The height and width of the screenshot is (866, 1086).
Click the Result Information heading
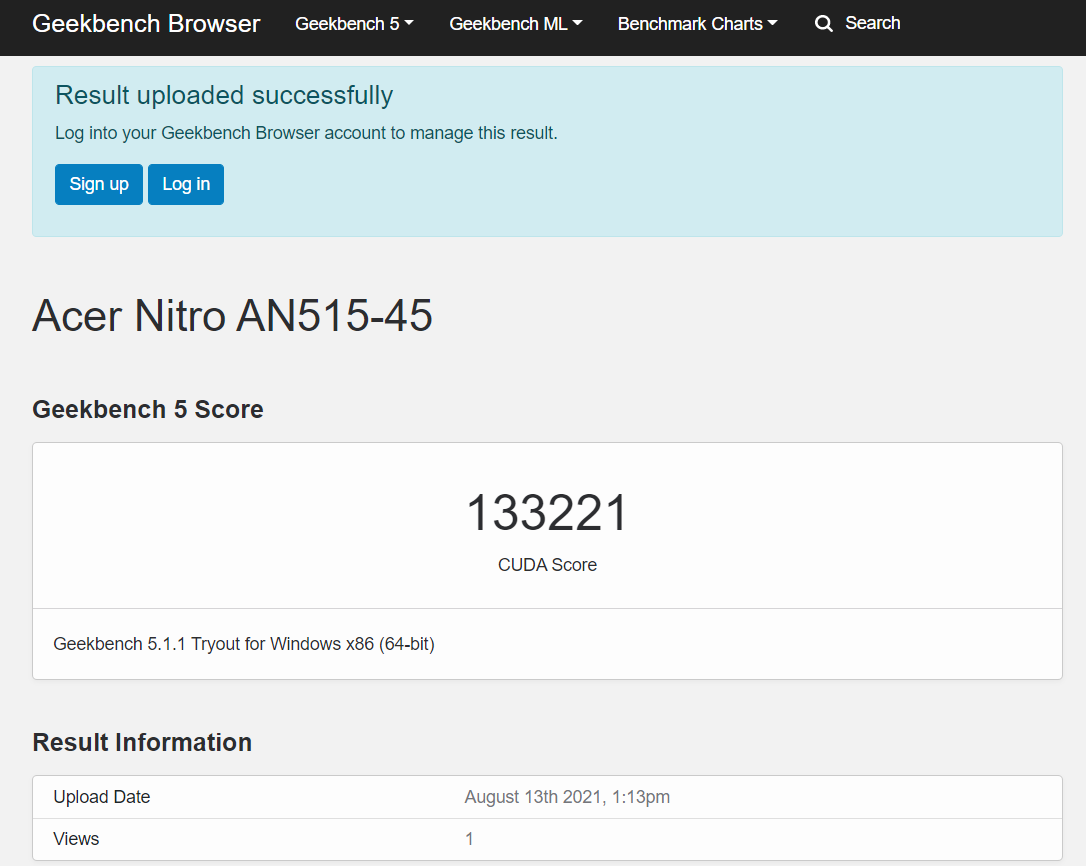click(x=142, y=742)
